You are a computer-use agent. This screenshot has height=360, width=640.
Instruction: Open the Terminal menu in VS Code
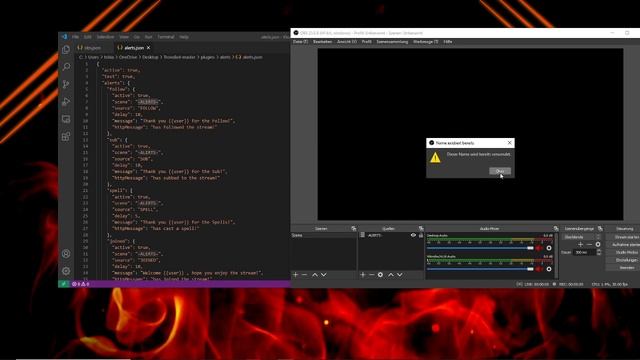coord(166,37)
